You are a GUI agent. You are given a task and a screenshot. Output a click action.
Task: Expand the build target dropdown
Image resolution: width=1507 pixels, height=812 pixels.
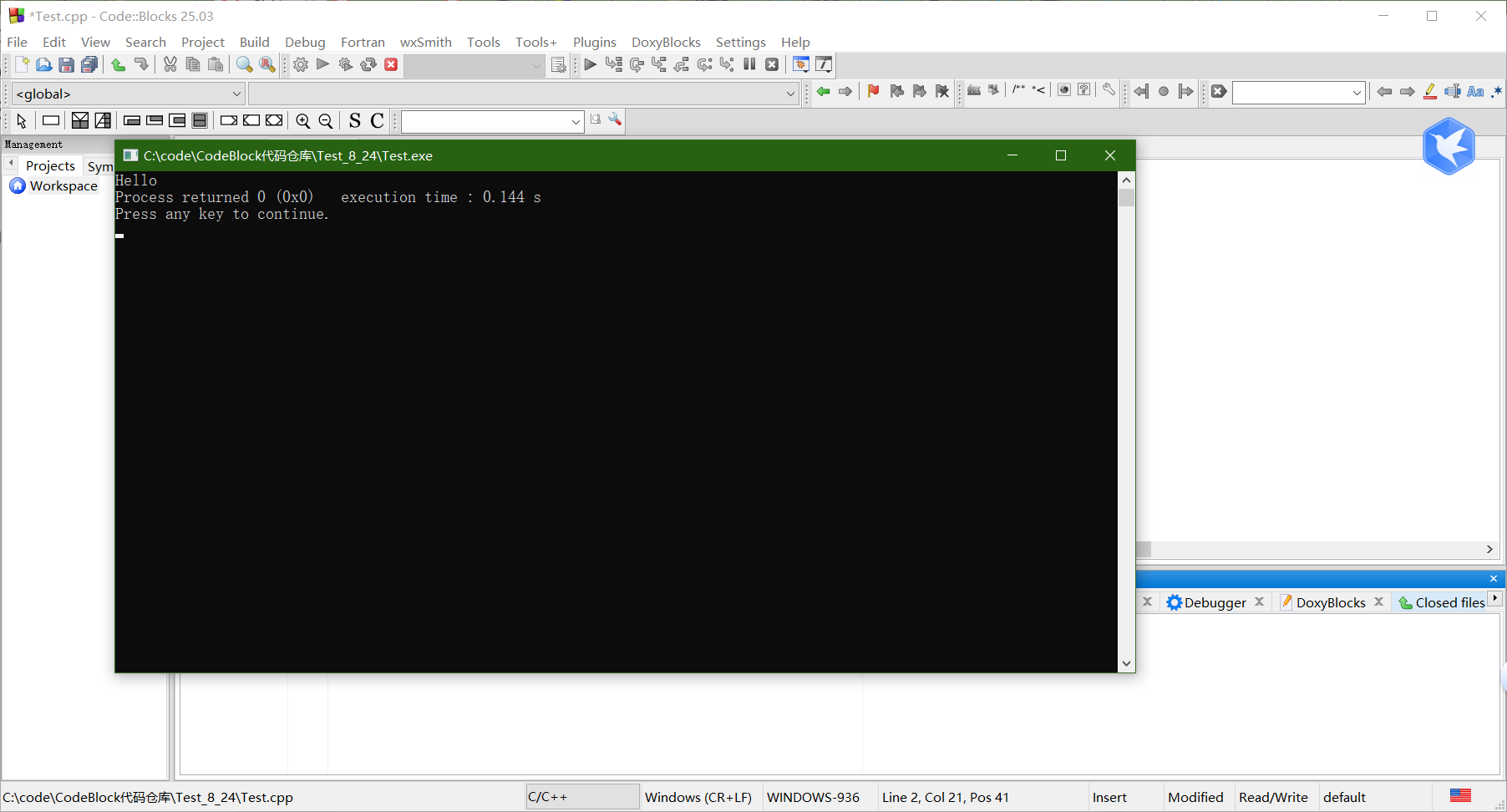[x=535, y=64]
